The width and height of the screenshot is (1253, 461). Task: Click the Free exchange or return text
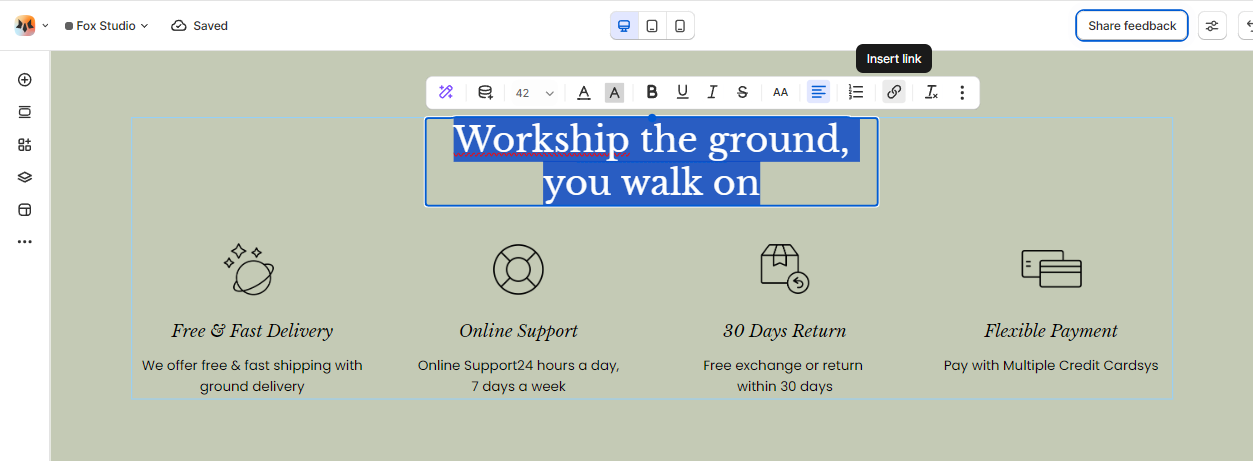pos(783,376)
